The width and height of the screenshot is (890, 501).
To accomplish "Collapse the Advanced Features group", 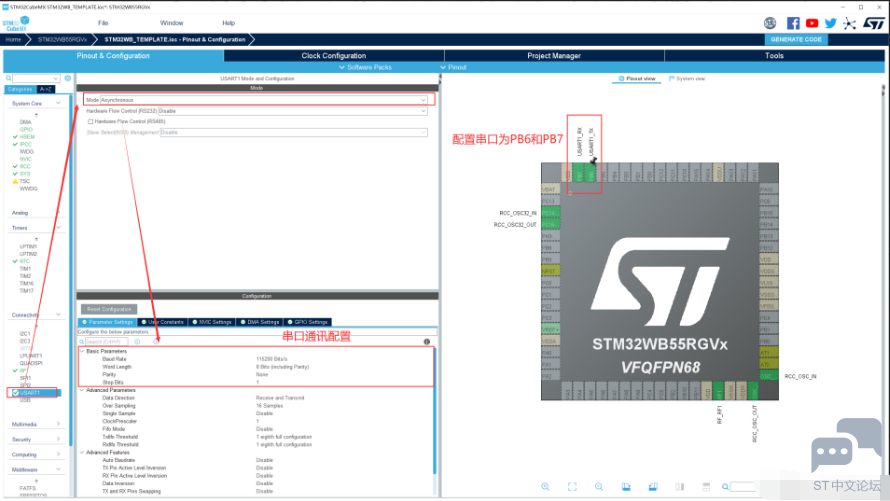I will (x=82, y=453).
